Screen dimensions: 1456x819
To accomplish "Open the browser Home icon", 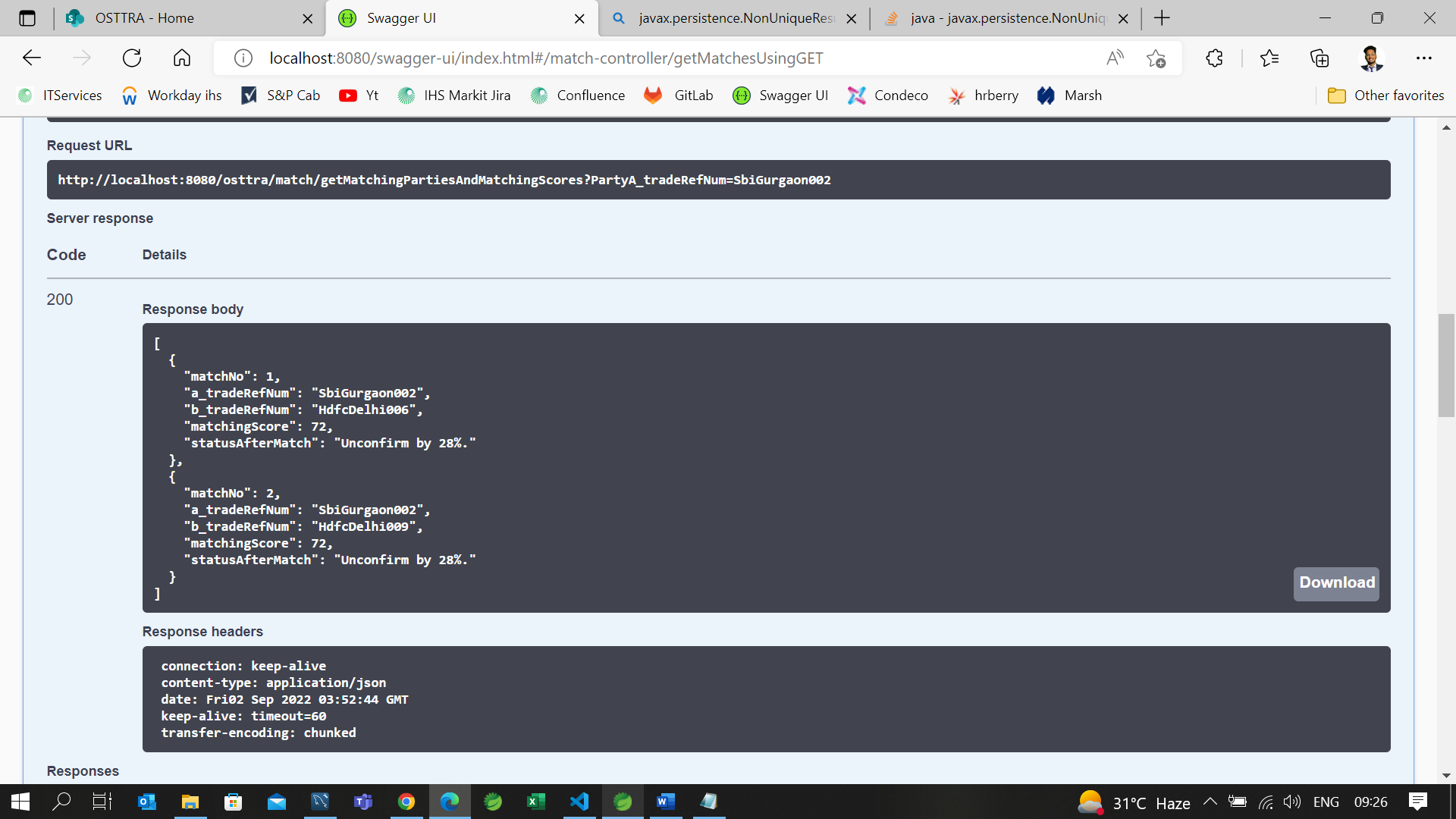I will [x=182, y=58].
